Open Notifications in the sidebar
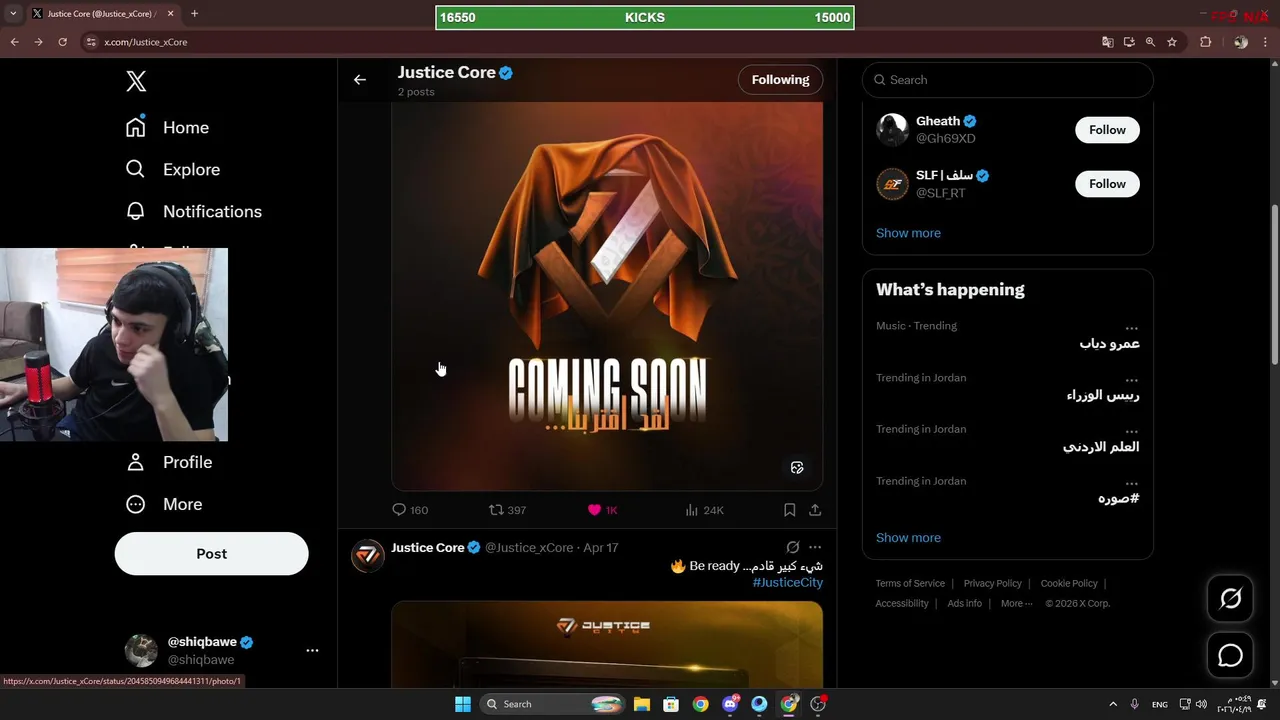Viewport: 1280px width, 720px height. point(193,211)
